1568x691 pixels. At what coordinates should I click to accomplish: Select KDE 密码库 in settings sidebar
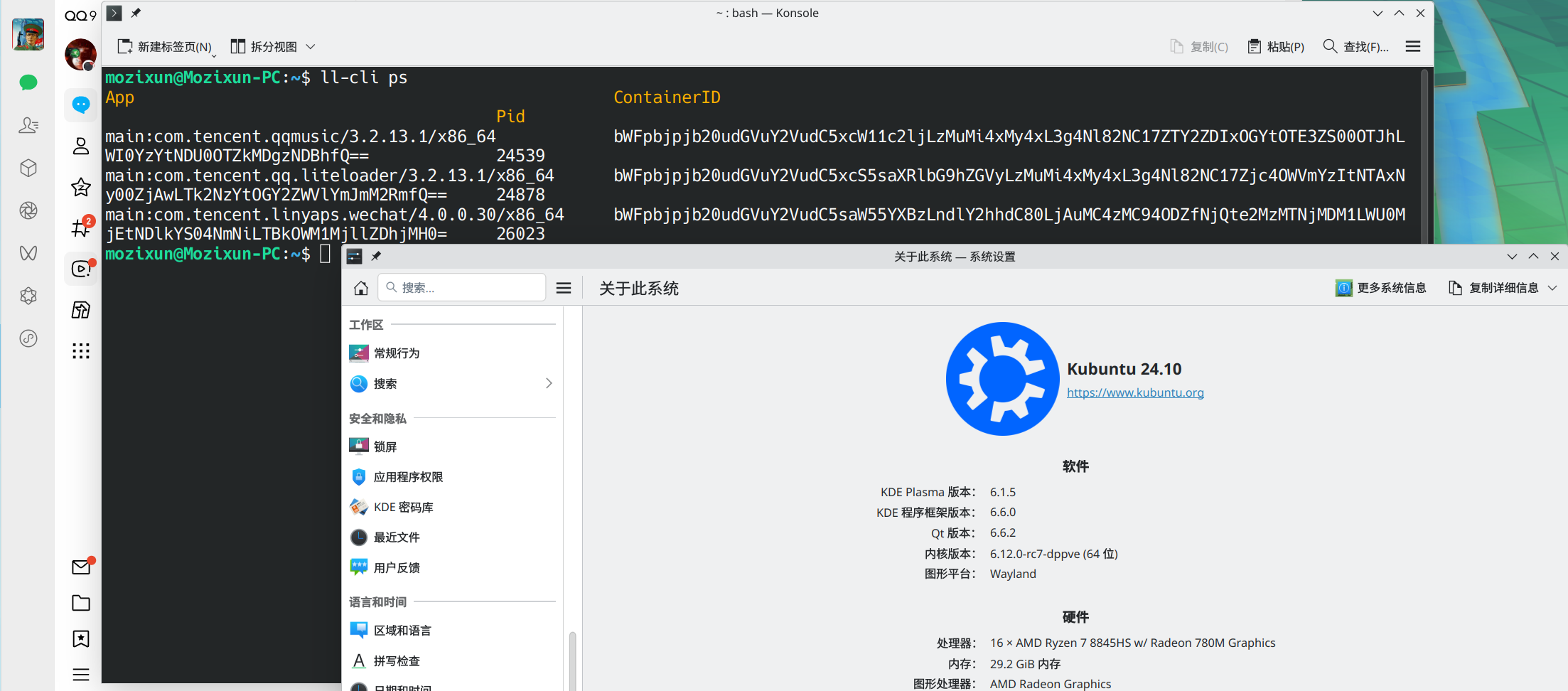click(452, 507)
